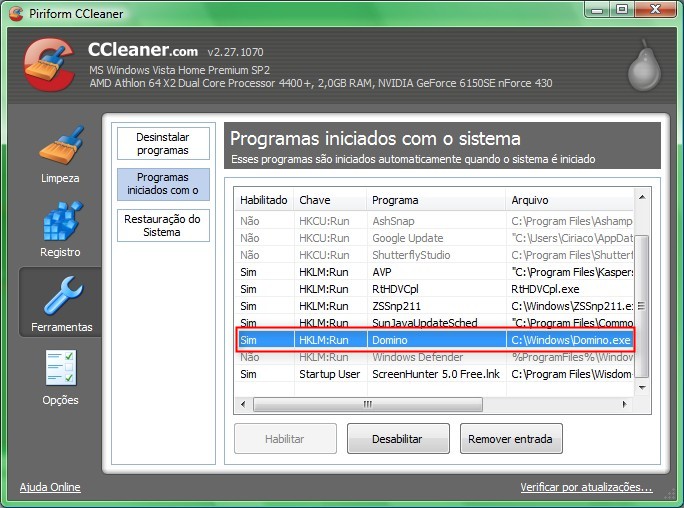Select the SunJavaUpdateSched startup entry
684x508 pixels.
434,322
